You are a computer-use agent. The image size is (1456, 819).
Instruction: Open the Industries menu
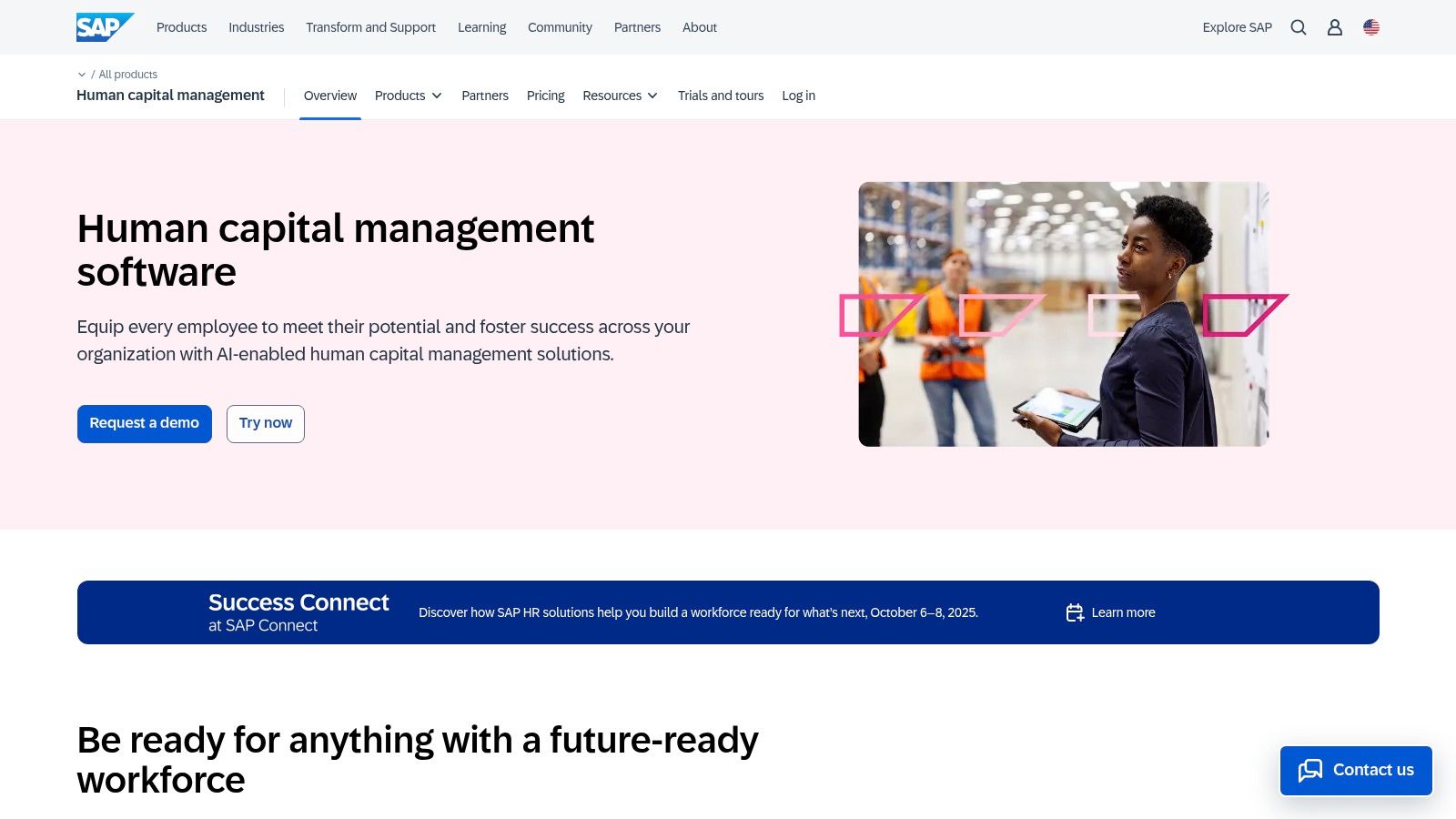coord(256,27)
